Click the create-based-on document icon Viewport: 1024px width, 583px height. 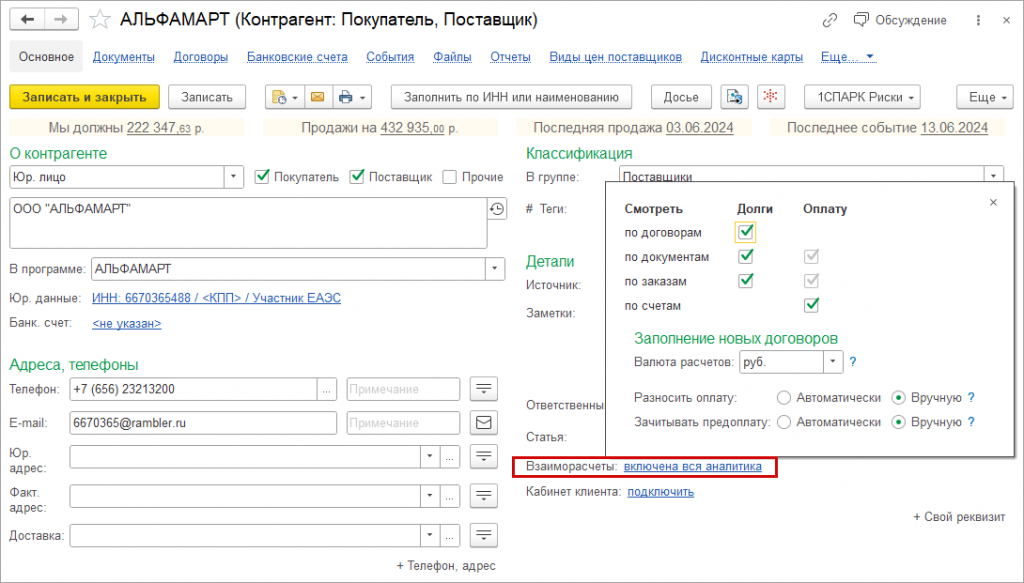285,97
